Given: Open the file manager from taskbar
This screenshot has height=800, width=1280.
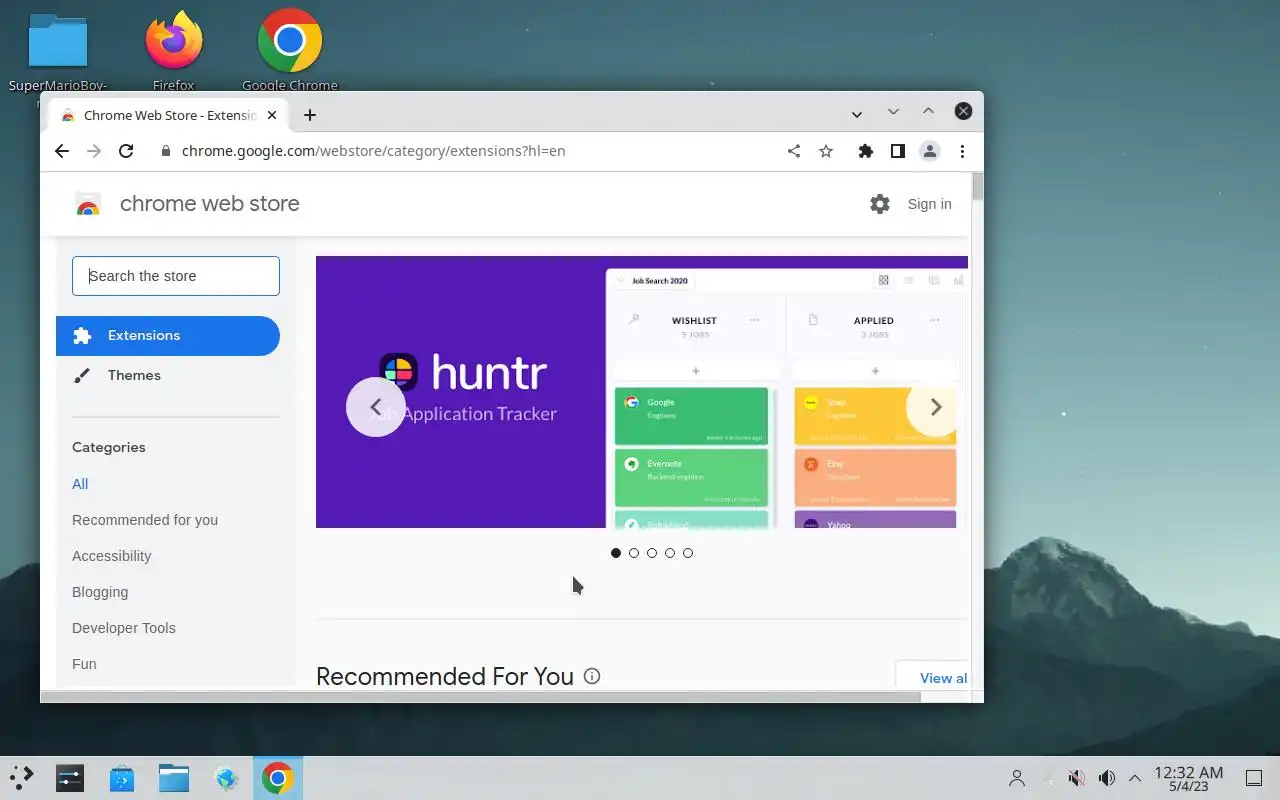Looking at the screenshot, I should click(174, 778).
